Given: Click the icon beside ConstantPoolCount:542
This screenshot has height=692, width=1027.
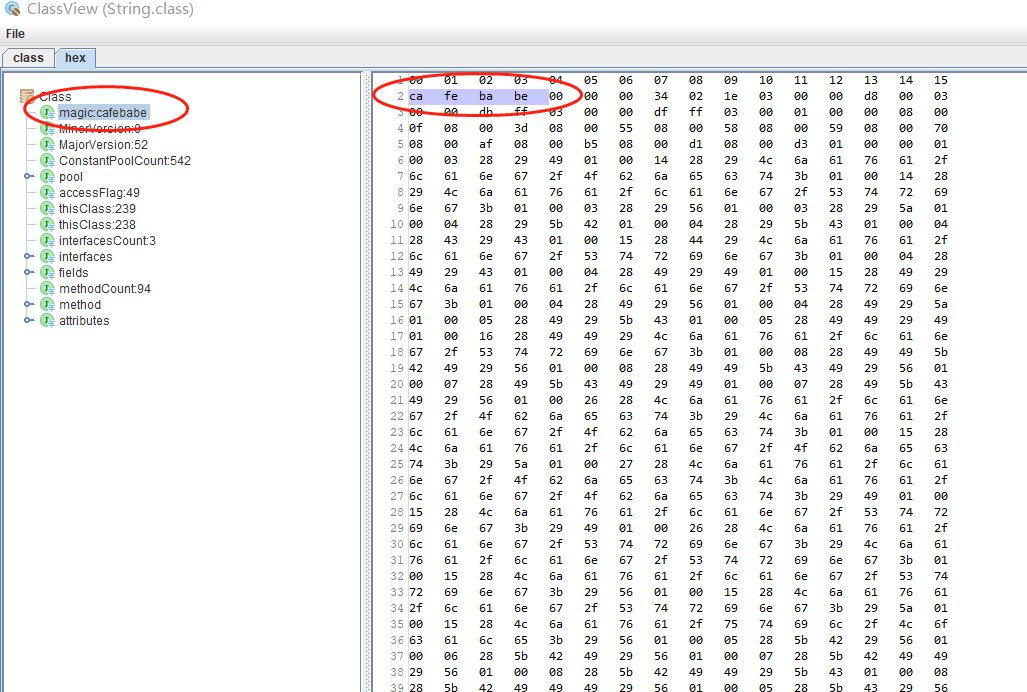Looking at the screenshot, I should [x=47, y=160].
